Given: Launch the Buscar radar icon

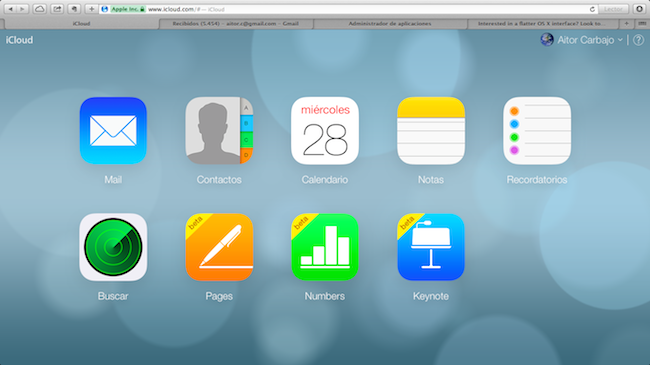Looking at the screenshot, I should coord(113,247).
